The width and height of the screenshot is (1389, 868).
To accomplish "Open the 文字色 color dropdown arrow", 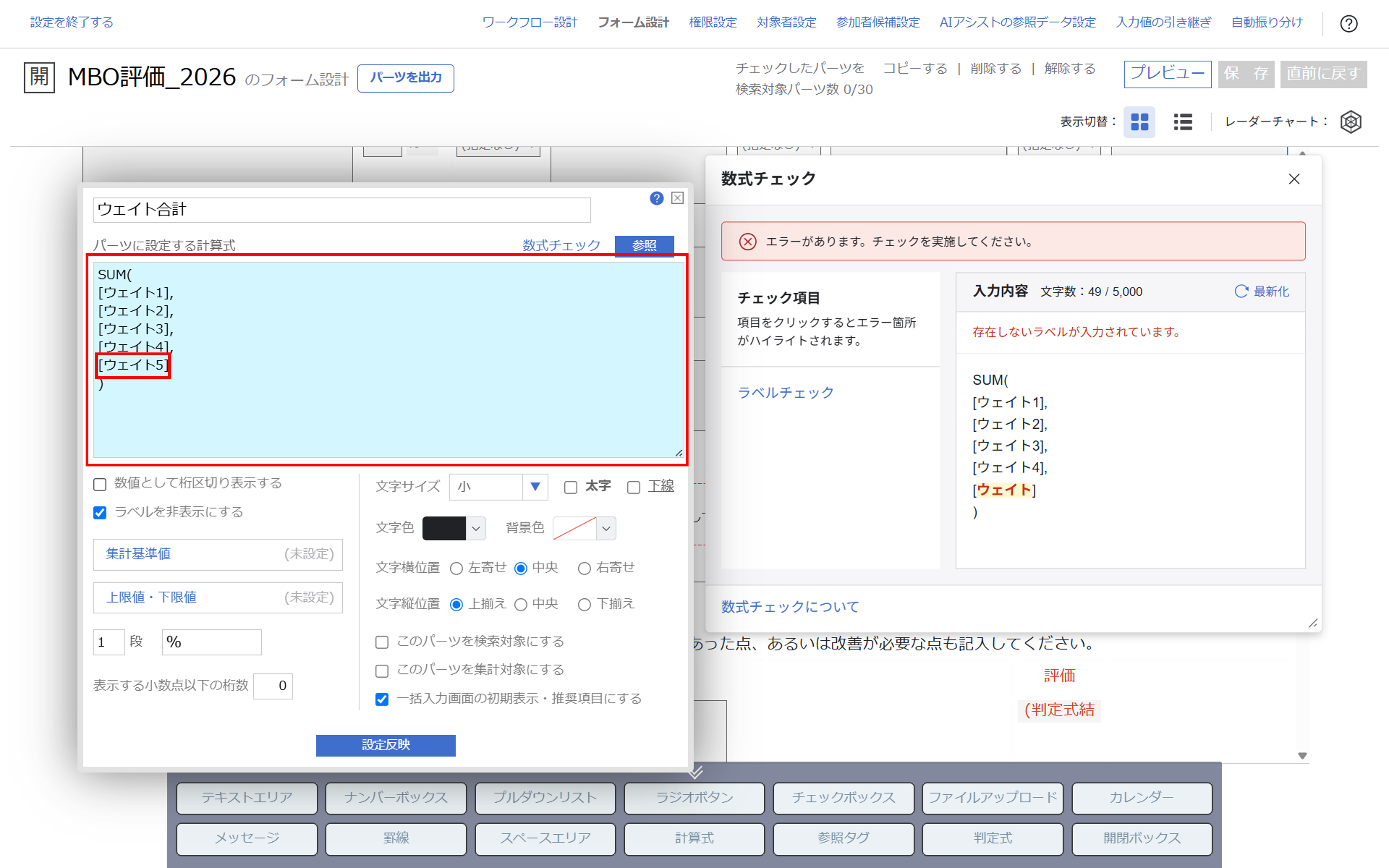I will pos(476,528).
